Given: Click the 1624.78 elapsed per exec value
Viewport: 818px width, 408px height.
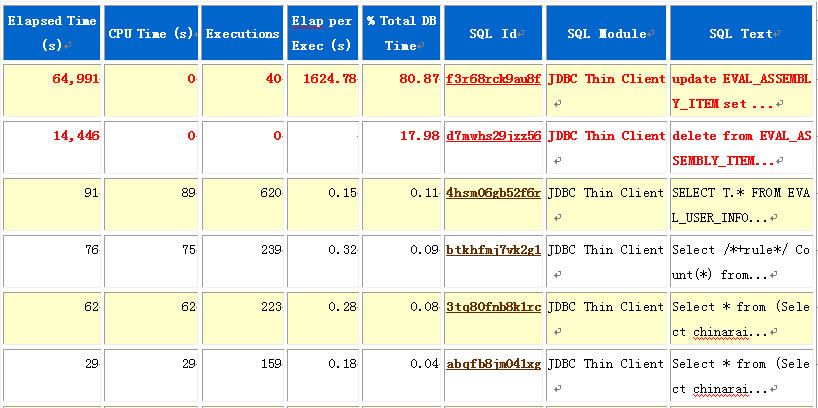Looking at the screenshot, I should (328, 79).
